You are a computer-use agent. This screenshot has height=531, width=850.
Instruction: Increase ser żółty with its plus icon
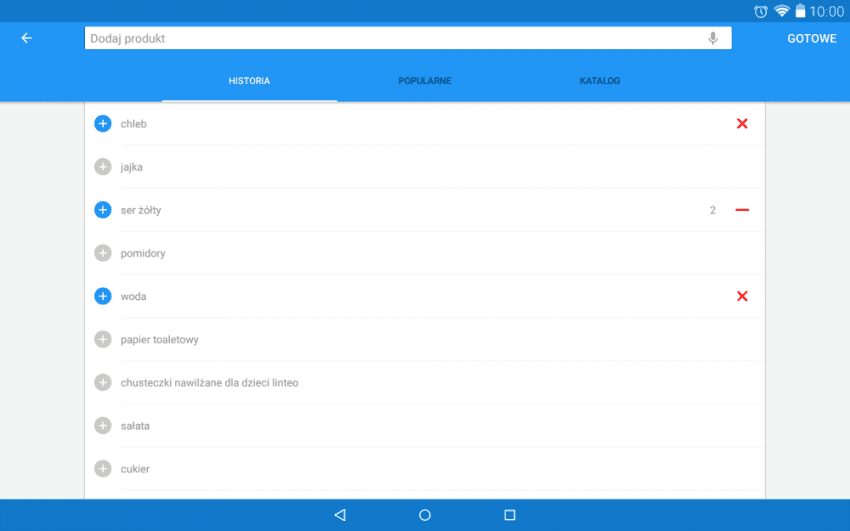102,210
